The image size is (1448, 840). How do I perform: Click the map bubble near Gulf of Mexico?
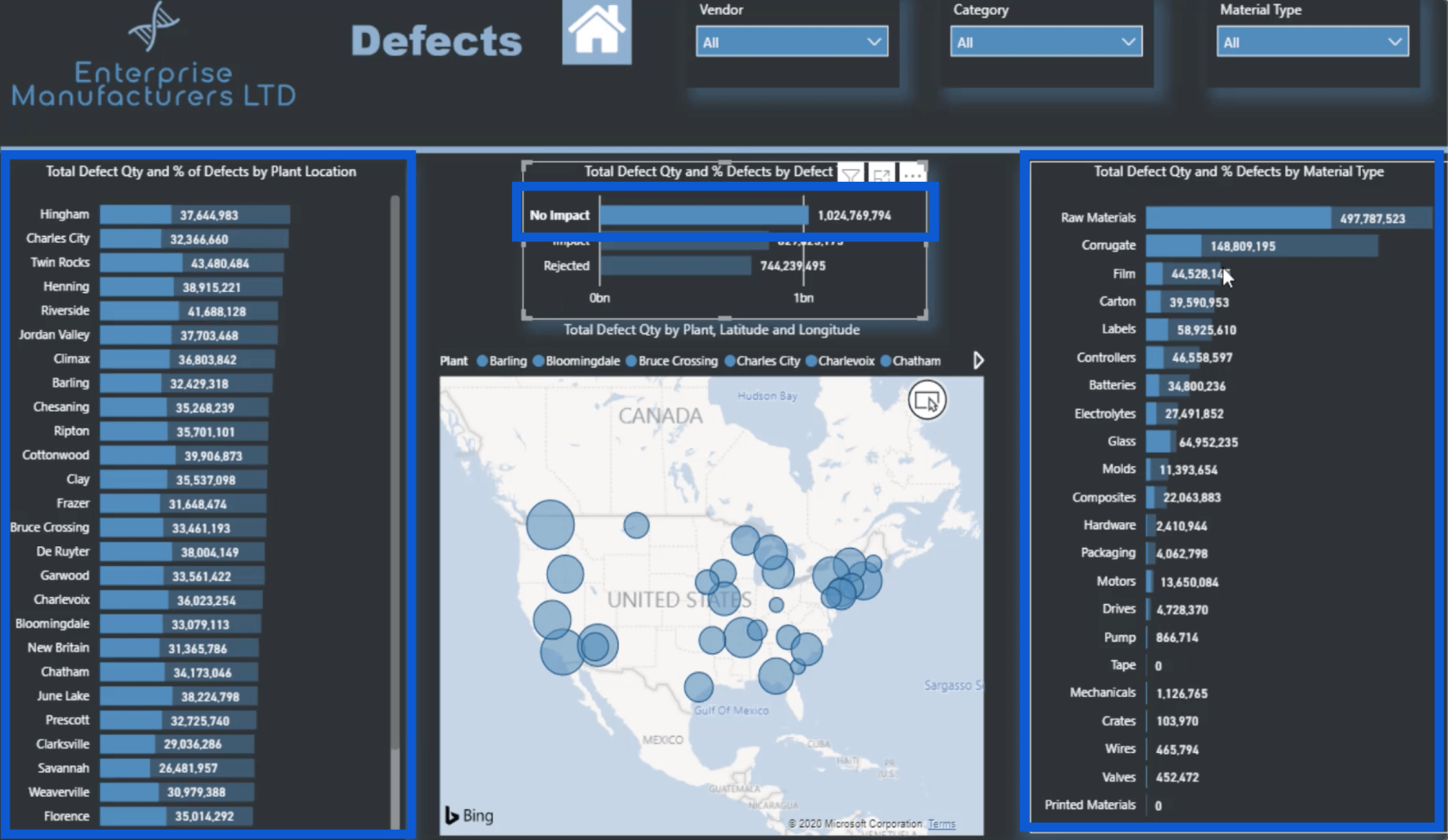click(699, 687)
